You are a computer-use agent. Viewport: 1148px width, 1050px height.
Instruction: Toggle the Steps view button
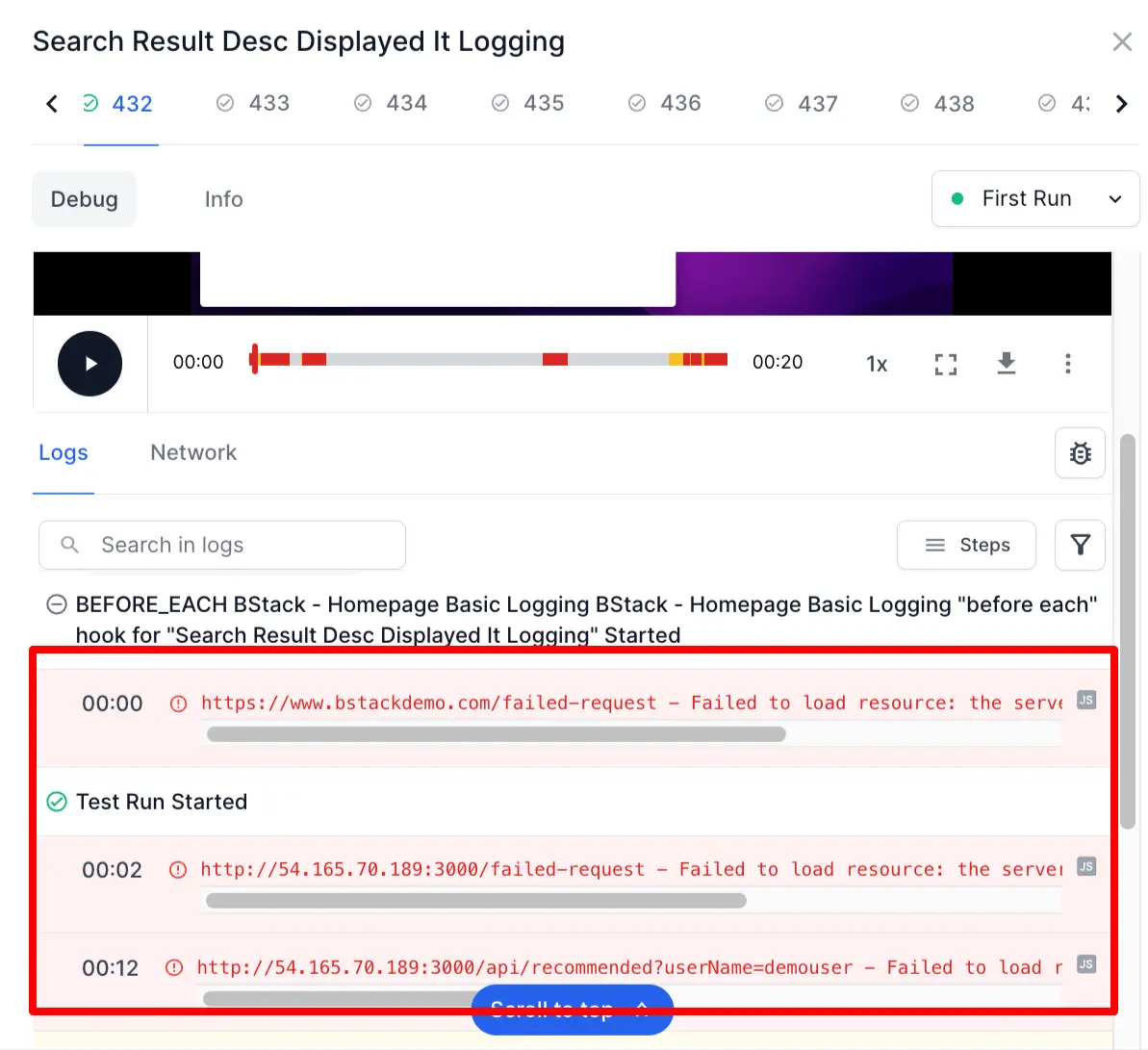pyautogui.click(x=966, y=546)
